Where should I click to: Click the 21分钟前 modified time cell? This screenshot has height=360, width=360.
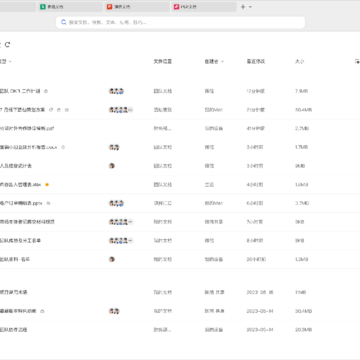(x=256, y=110)
